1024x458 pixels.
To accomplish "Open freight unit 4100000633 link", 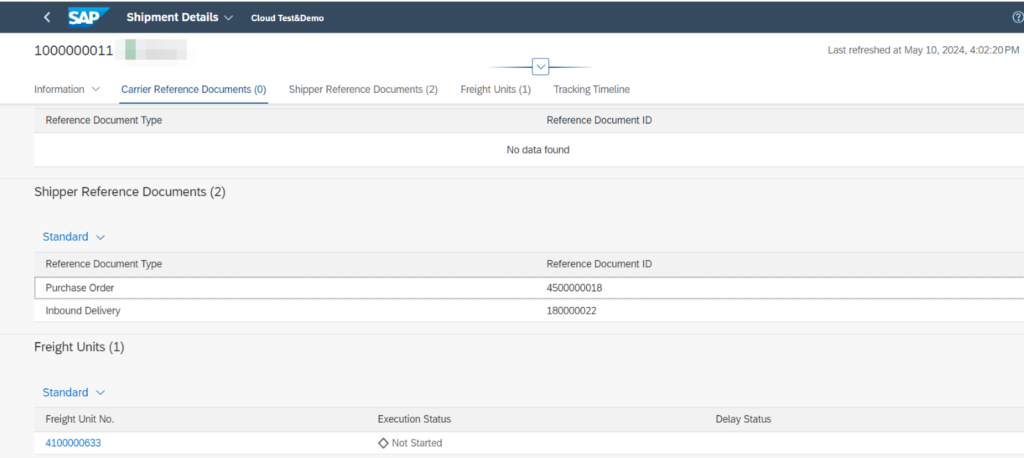I will pyautogui.click(x=73, y=443).
